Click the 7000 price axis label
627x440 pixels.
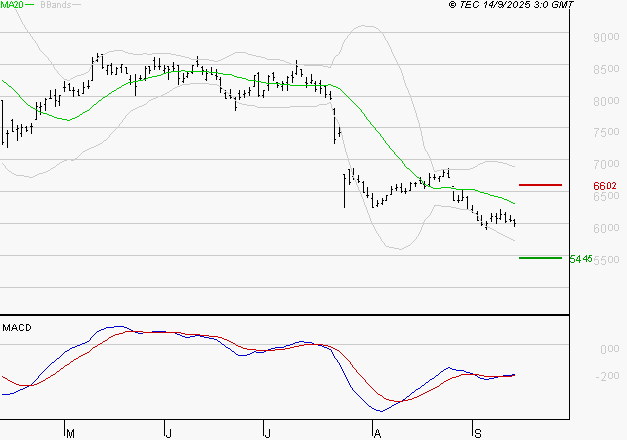(x=606, y=164)
